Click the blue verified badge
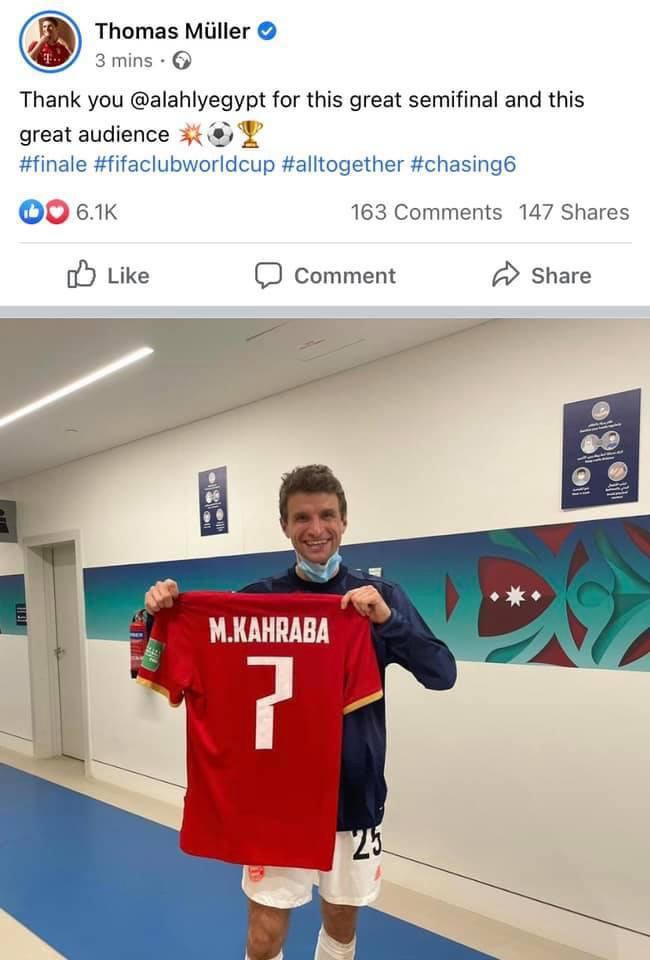Screen dimensions: 650x960 pos(266,31)
